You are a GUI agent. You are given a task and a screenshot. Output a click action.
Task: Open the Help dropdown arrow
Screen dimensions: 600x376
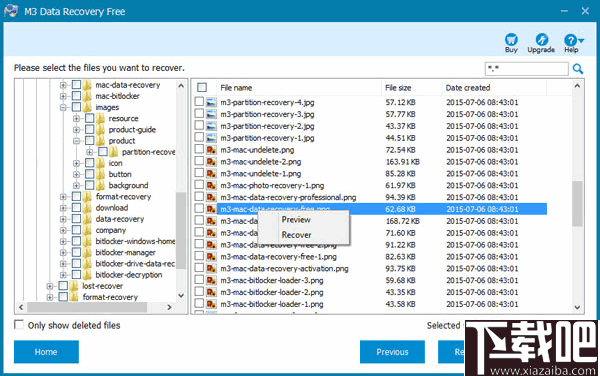581,41
